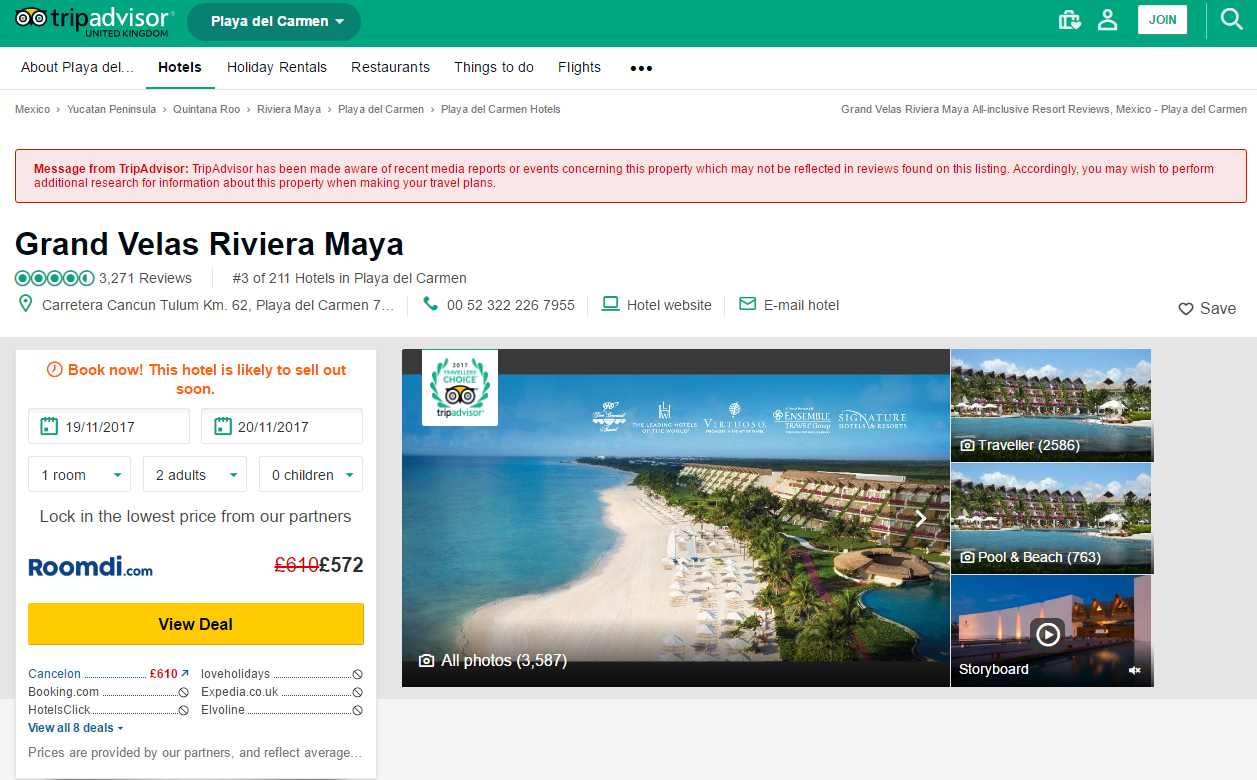1257x780 pixels.
Task: Expand View all 8 deals
Action: coord(76,728)
